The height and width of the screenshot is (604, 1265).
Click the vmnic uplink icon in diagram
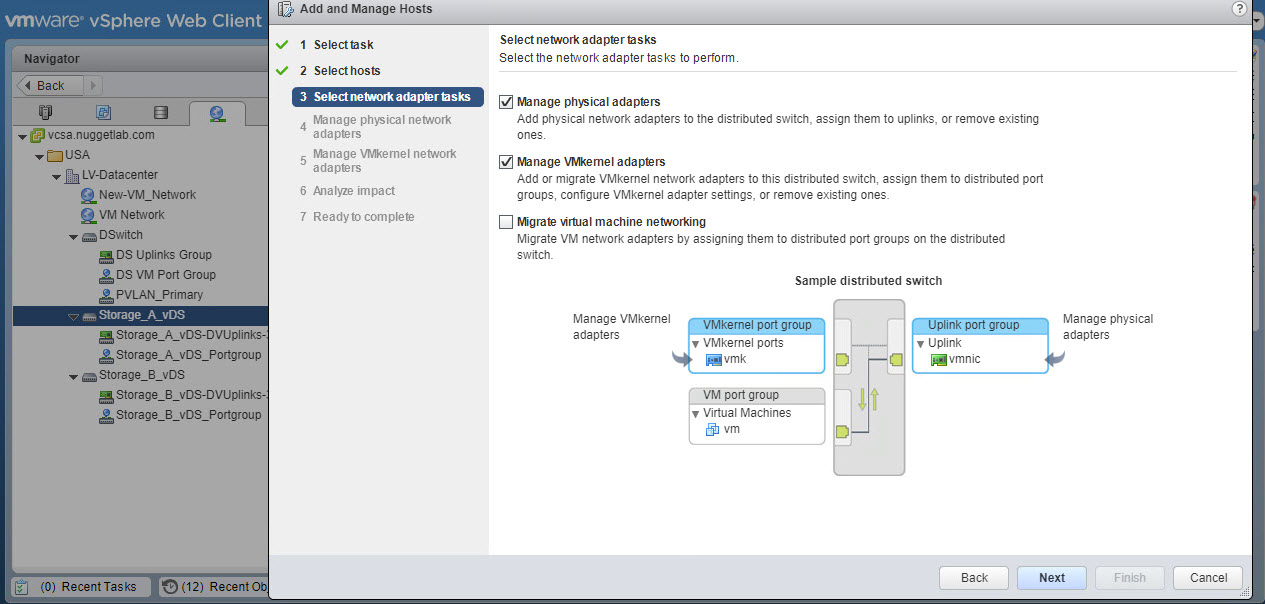[x=938, y=360]
